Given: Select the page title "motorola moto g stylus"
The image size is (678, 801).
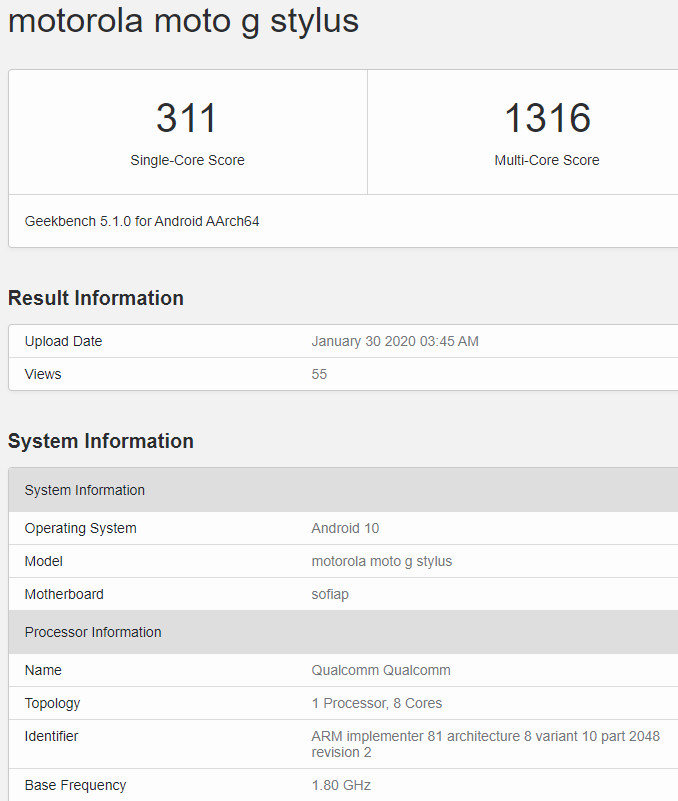Looking at the screenshot, I should click(183, 22).
